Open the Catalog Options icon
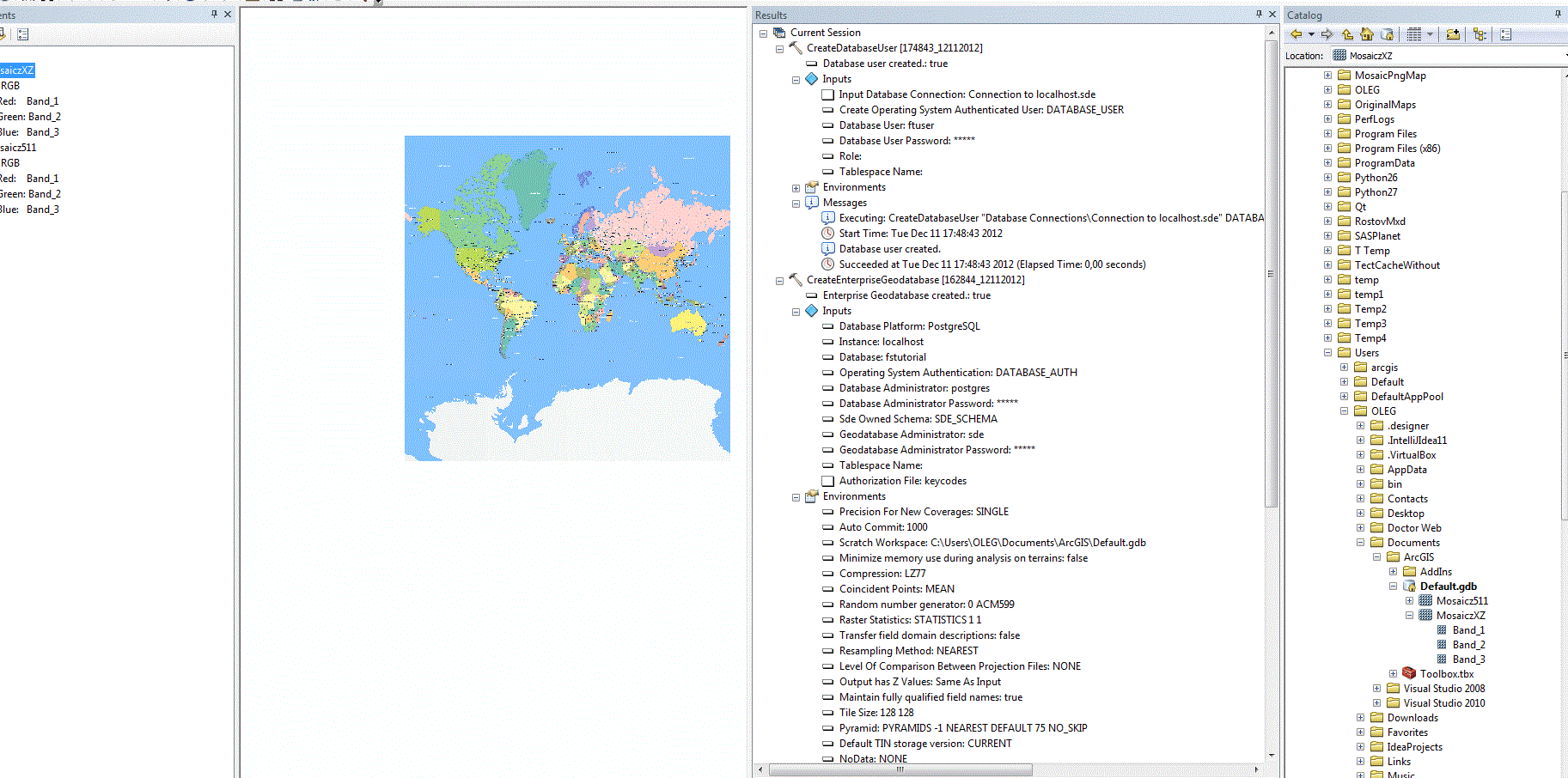 click(1505, 34)
